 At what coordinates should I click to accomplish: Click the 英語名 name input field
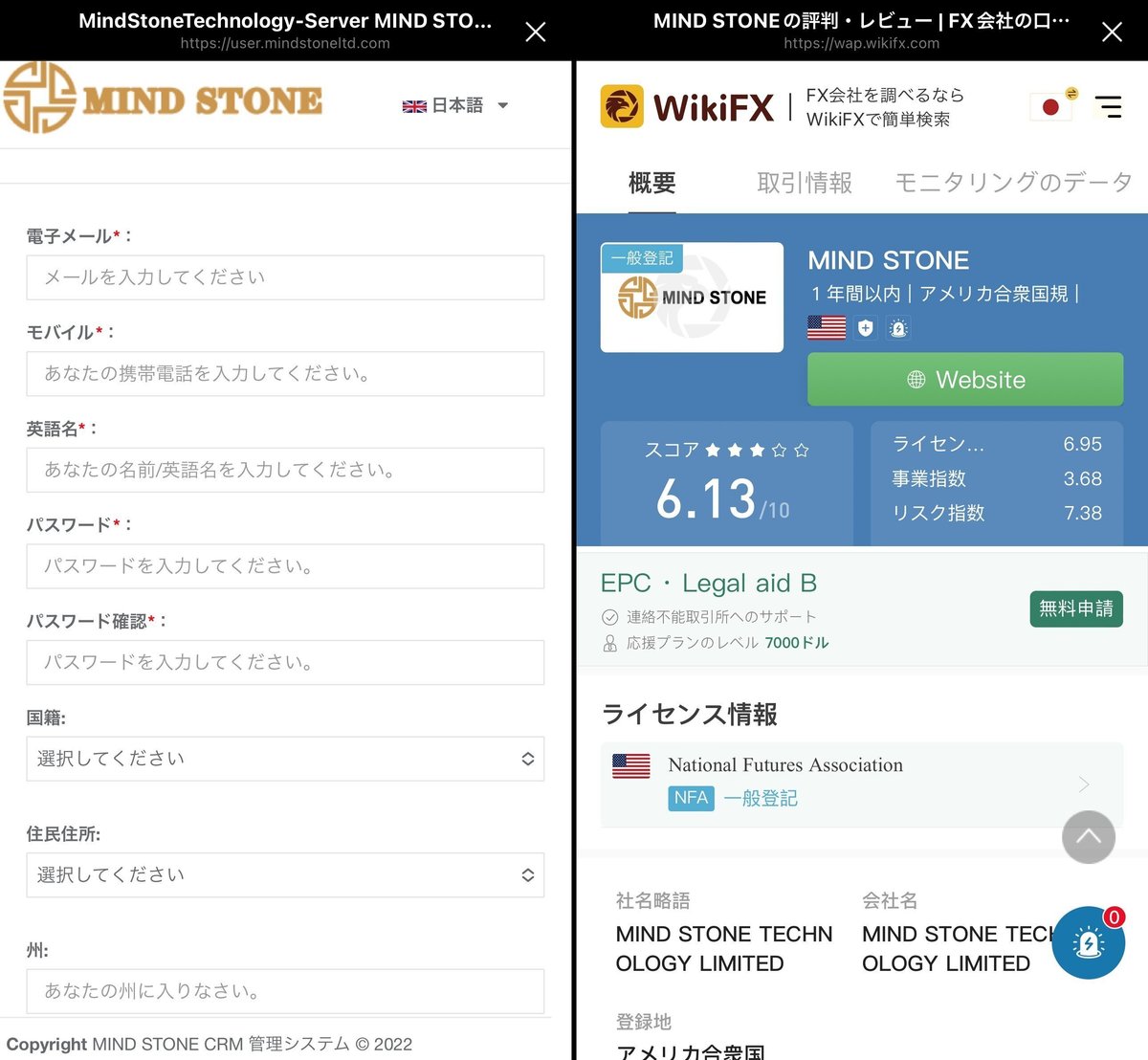pos(285,470)
